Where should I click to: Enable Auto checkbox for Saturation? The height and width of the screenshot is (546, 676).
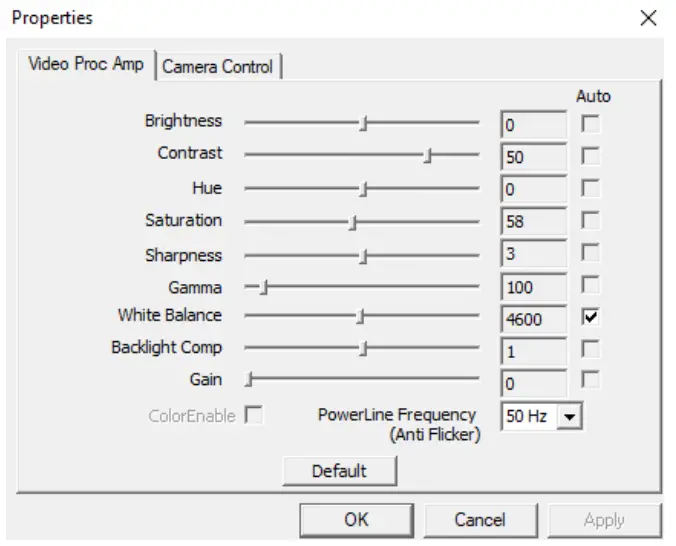592,221
